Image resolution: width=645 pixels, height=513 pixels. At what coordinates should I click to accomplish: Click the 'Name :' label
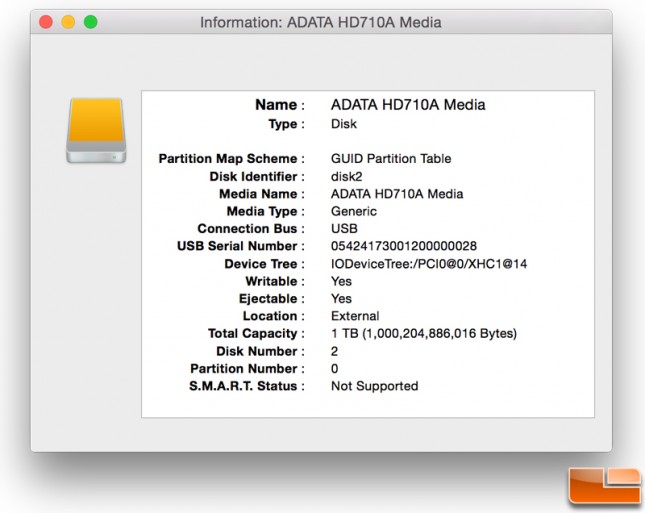point(280,105)
